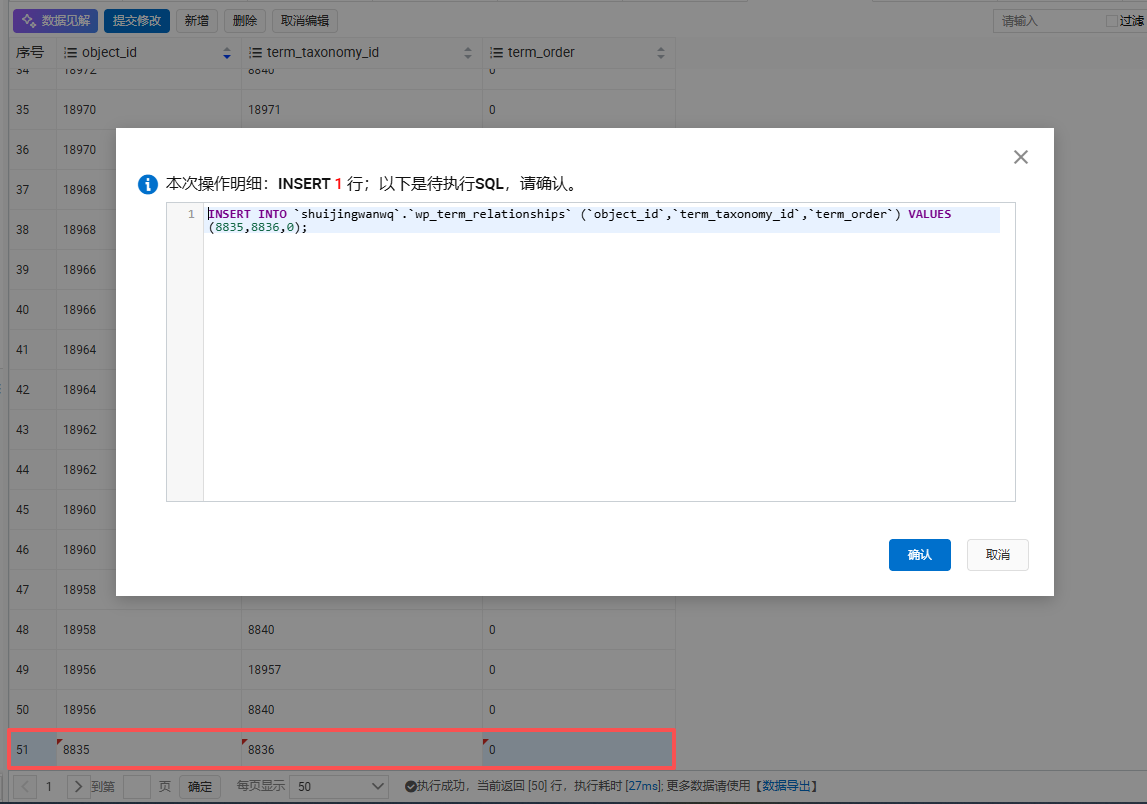Click the 取消 cancel button in dialog
1147x804 pixels.
click(997, 555)
